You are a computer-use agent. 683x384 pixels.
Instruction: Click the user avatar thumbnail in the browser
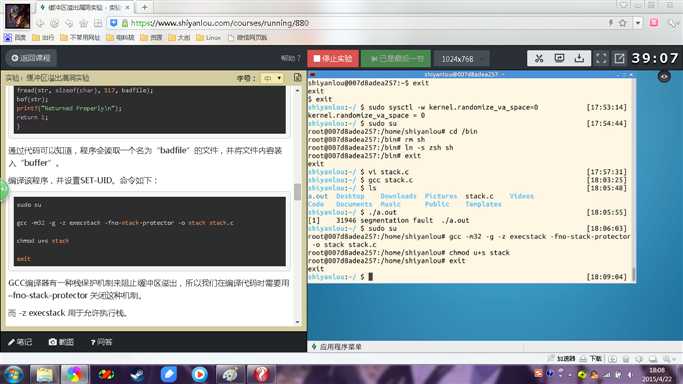(x=17, y=16)
